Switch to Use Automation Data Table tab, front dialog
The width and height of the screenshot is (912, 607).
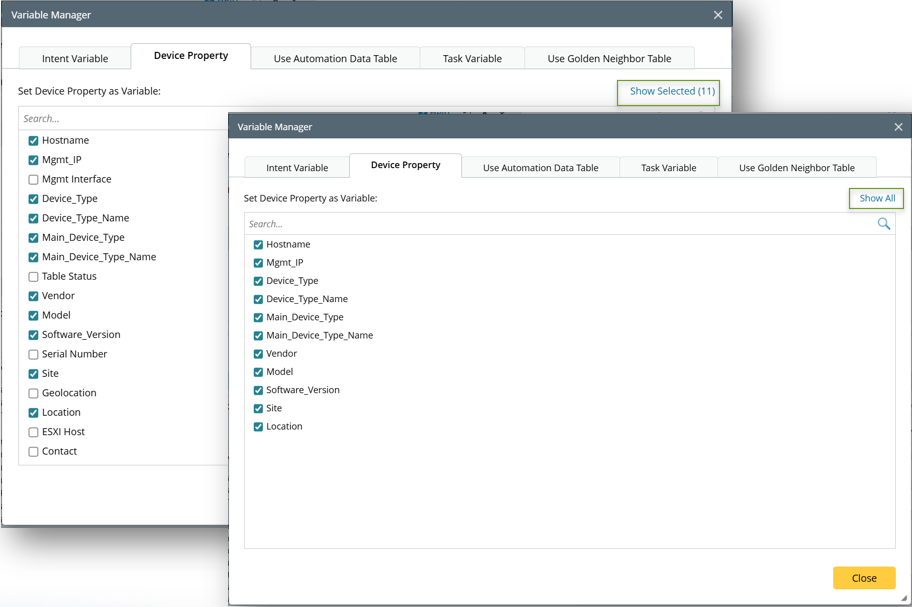pyautogui.click(x=540, y=167)
